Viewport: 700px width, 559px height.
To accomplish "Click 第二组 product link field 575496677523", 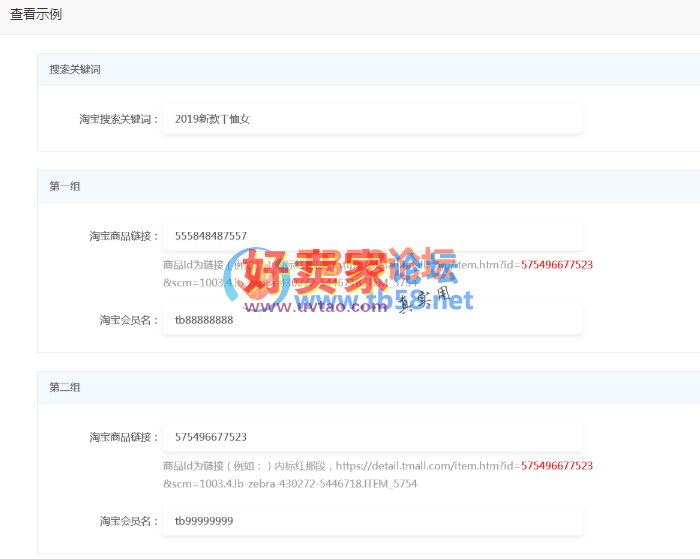I will coord(373,437).
